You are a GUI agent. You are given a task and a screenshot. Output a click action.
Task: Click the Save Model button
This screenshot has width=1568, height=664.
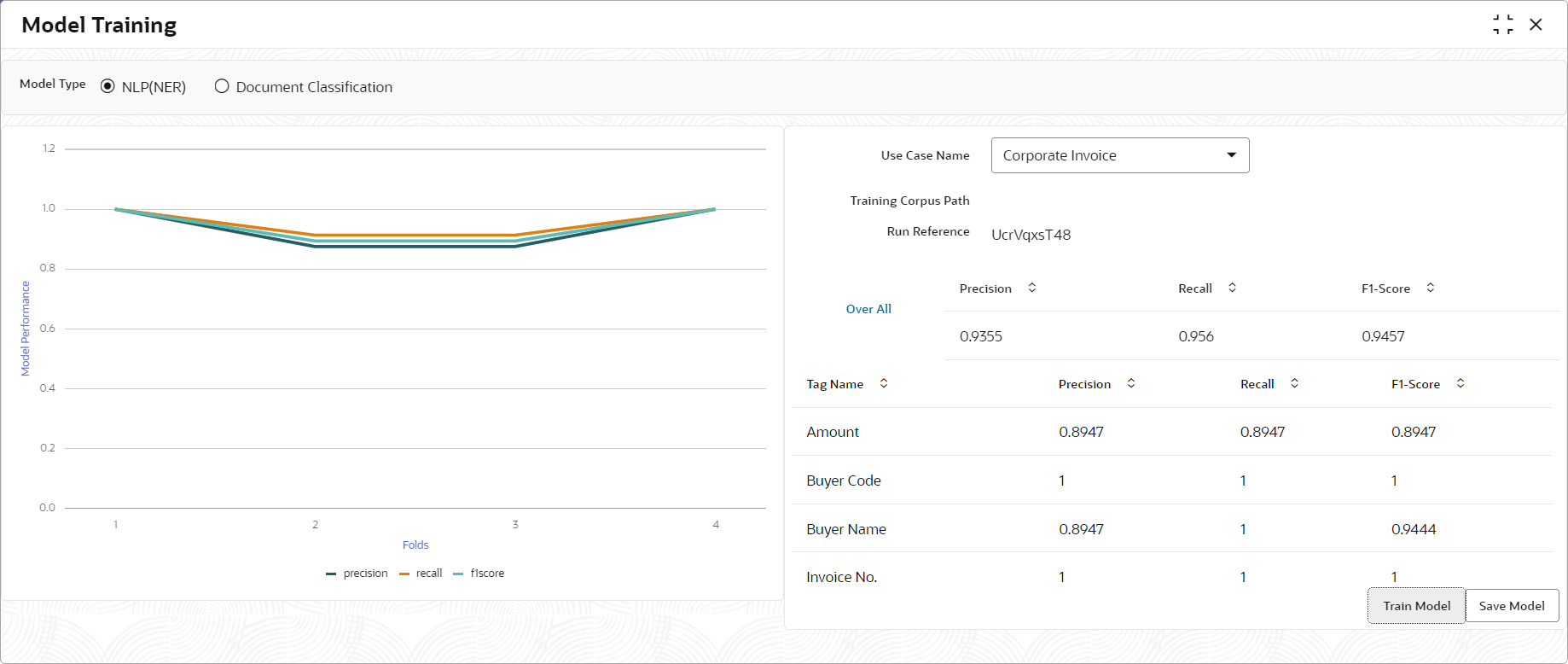tap(1512, 606)
